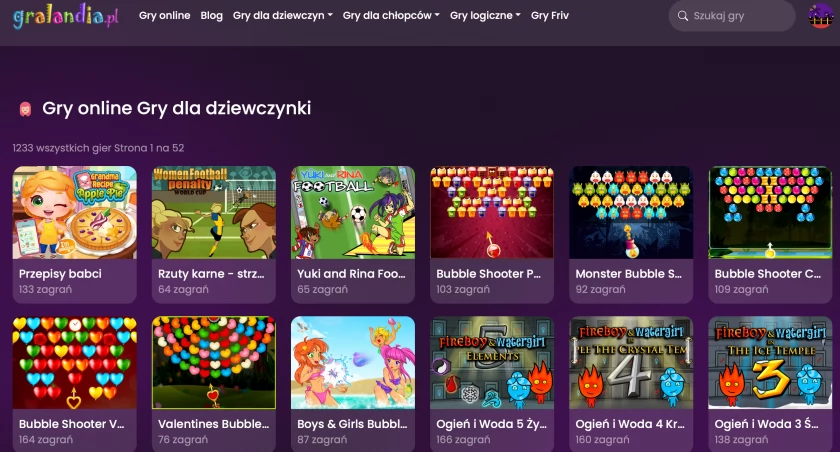Click the 103 zagrań play count

click(x=463, y=290)
